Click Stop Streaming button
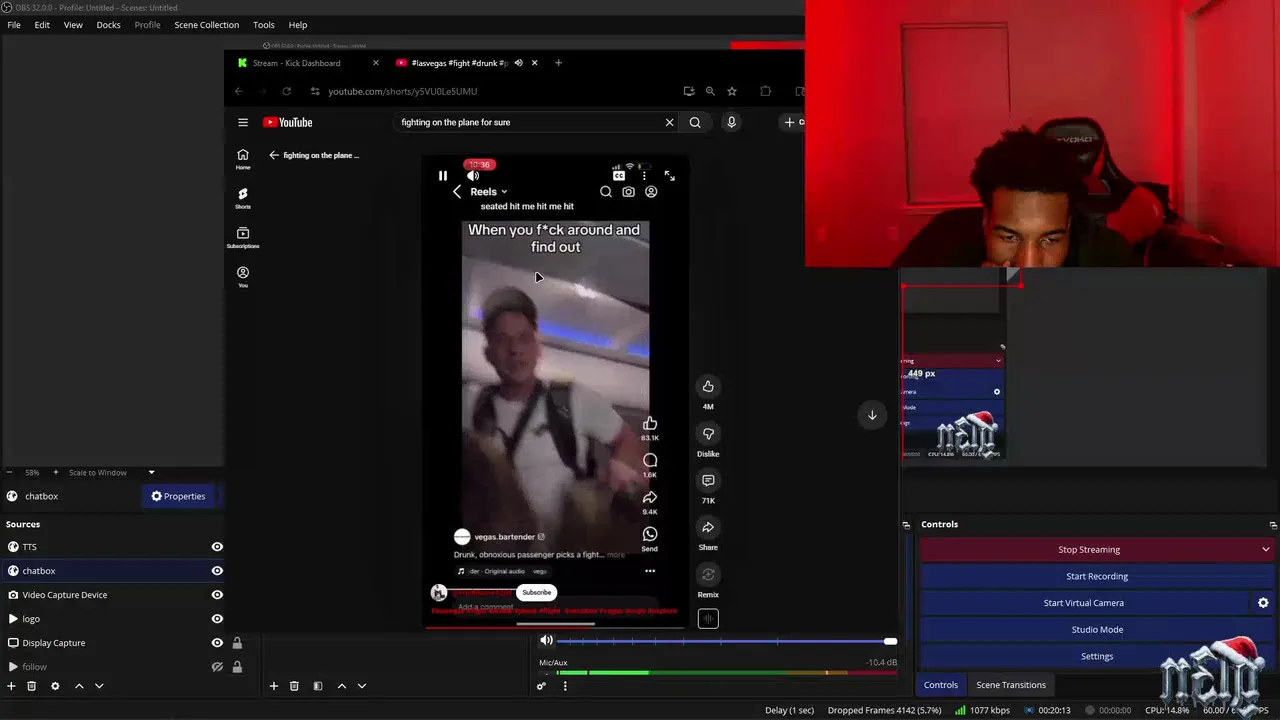The image size is (1280, 720). coord(1089,549)
